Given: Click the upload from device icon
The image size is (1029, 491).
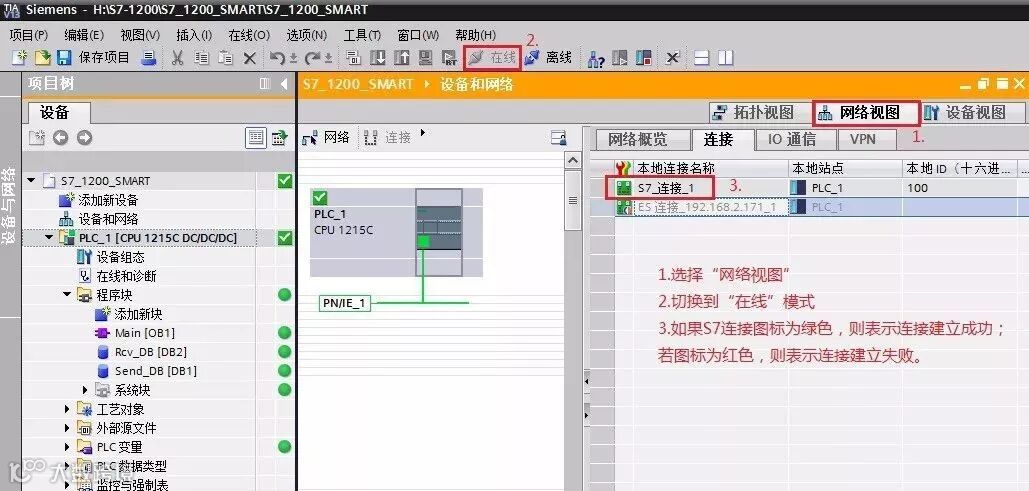Looking at the screenshot, I should (401, 58).
